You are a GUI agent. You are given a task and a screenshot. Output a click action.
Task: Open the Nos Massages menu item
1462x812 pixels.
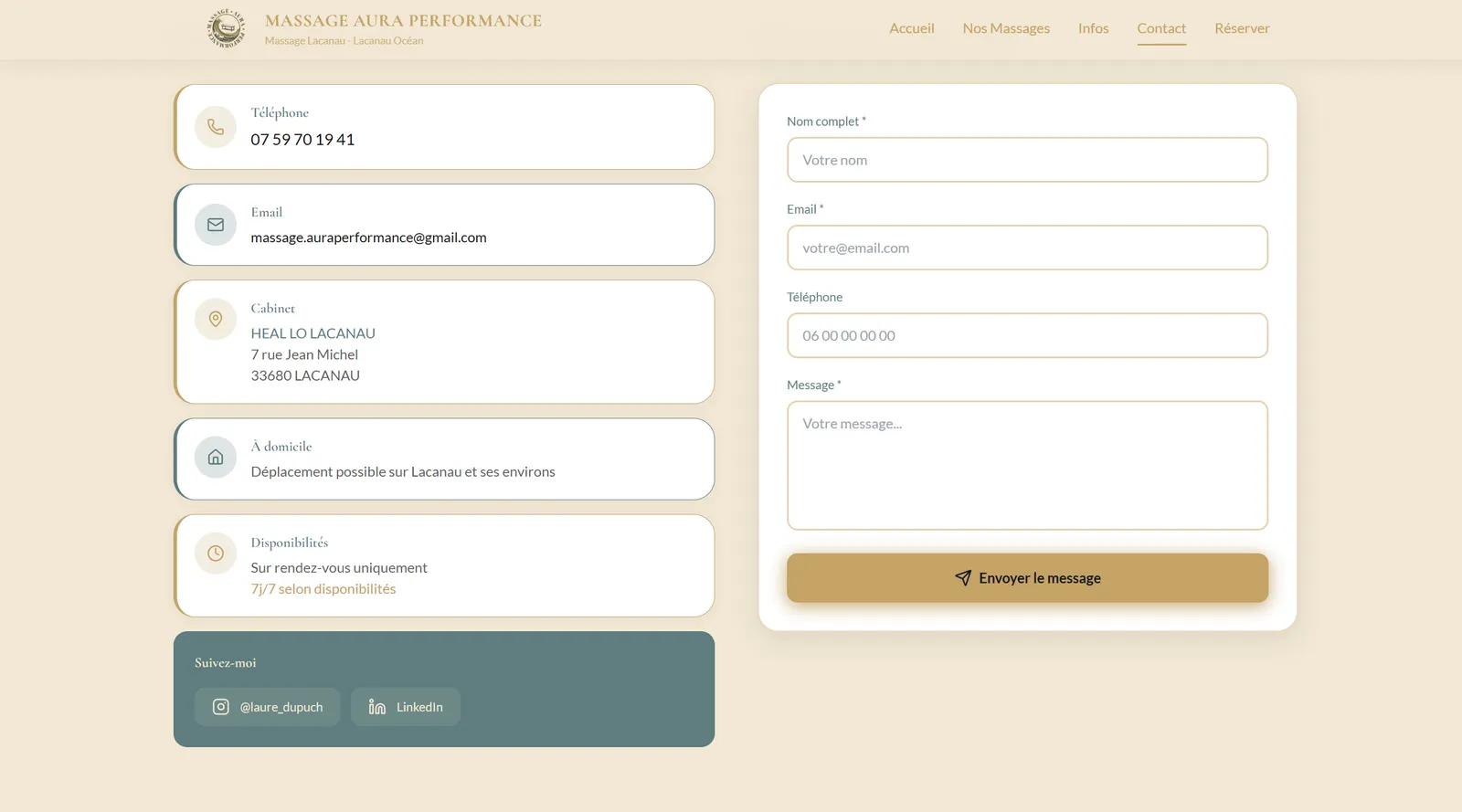[x=1006, y=28]
